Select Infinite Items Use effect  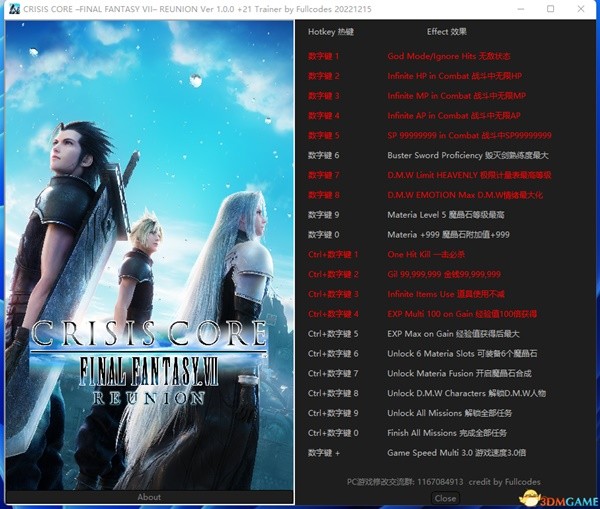[446, 294]
